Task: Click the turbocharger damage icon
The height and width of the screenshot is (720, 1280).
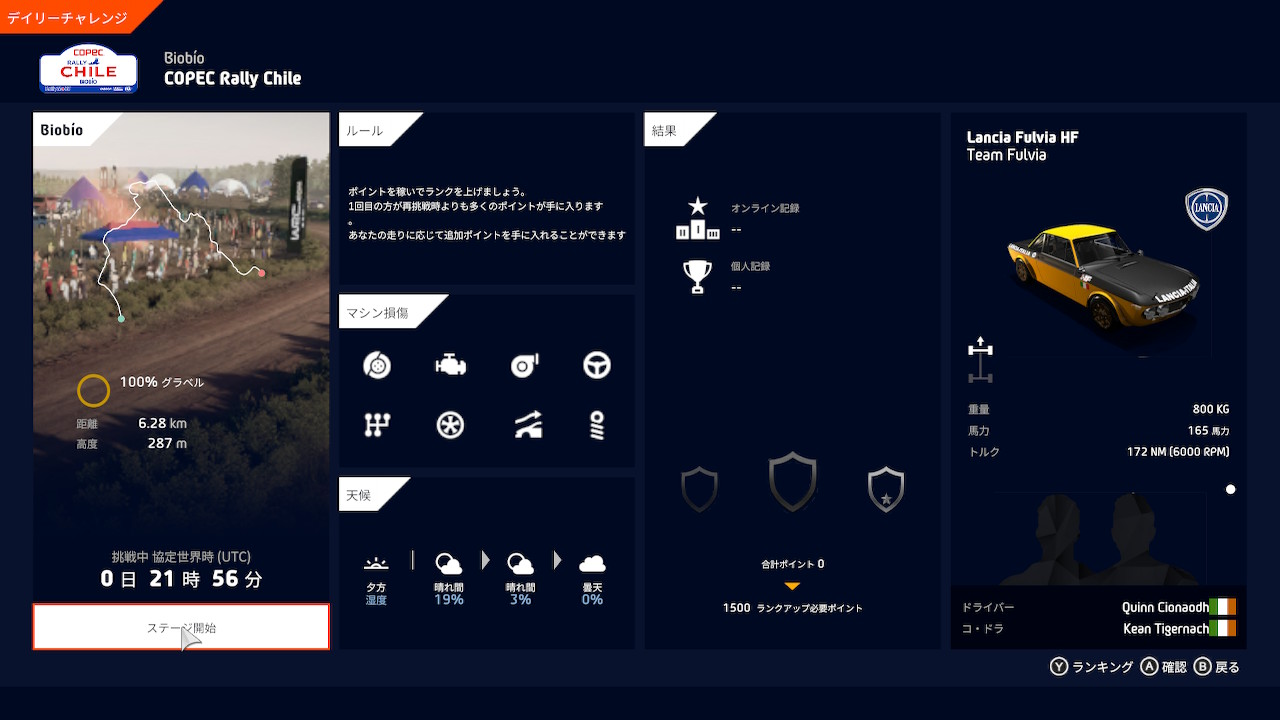Action: click(x=524, y=366)
